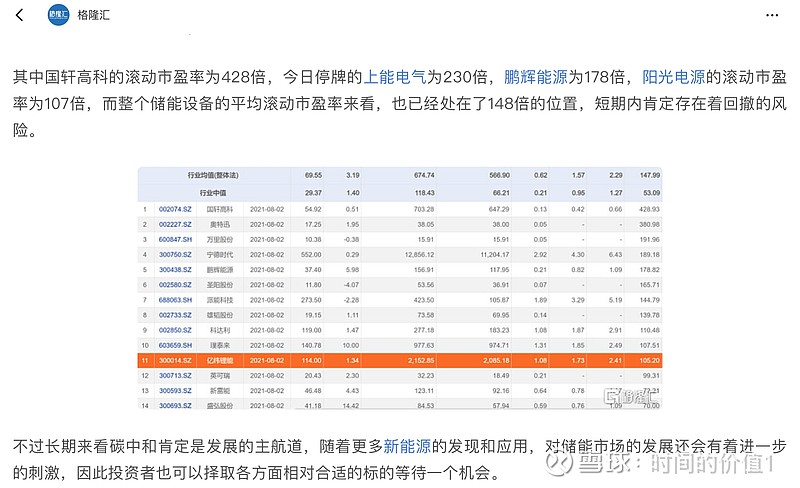The image size is (800, 488).
Task: Click the 977.63 value in 603659.SH row
Action: (x=424, y=346)
